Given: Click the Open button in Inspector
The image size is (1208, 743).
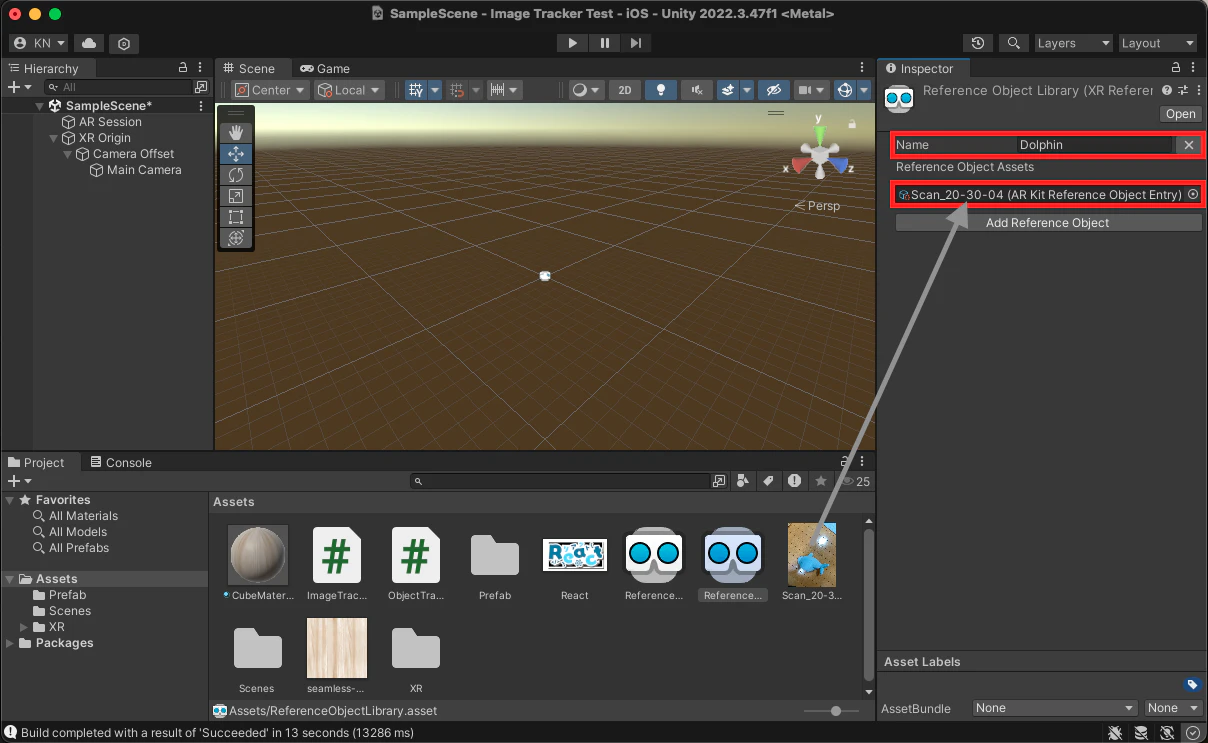Looking at the screenshot, I should (x=1180, y=113).
